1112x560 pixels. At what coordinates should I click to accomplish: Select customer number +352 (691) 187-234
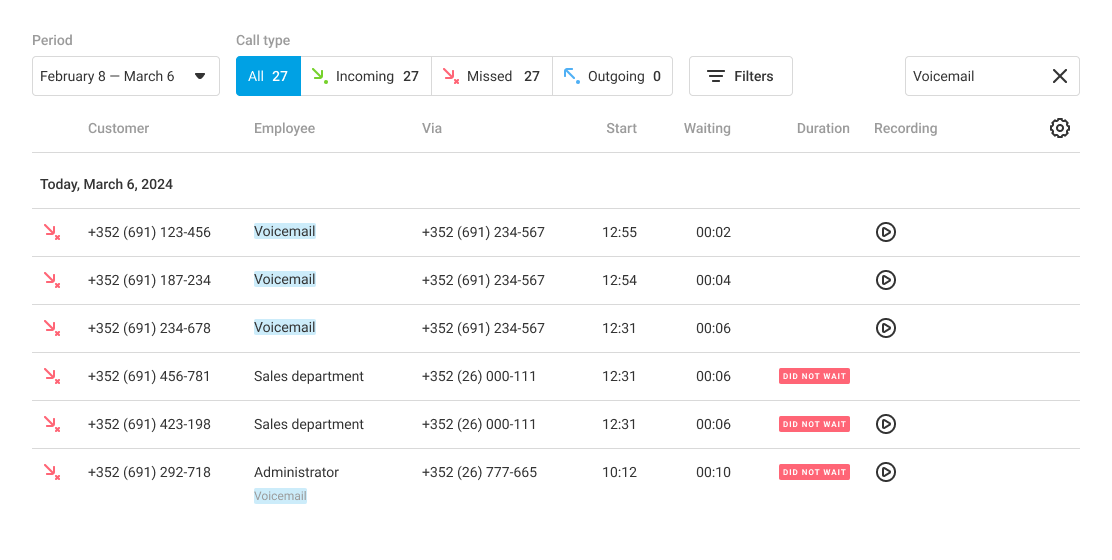[x=149, y=280]
